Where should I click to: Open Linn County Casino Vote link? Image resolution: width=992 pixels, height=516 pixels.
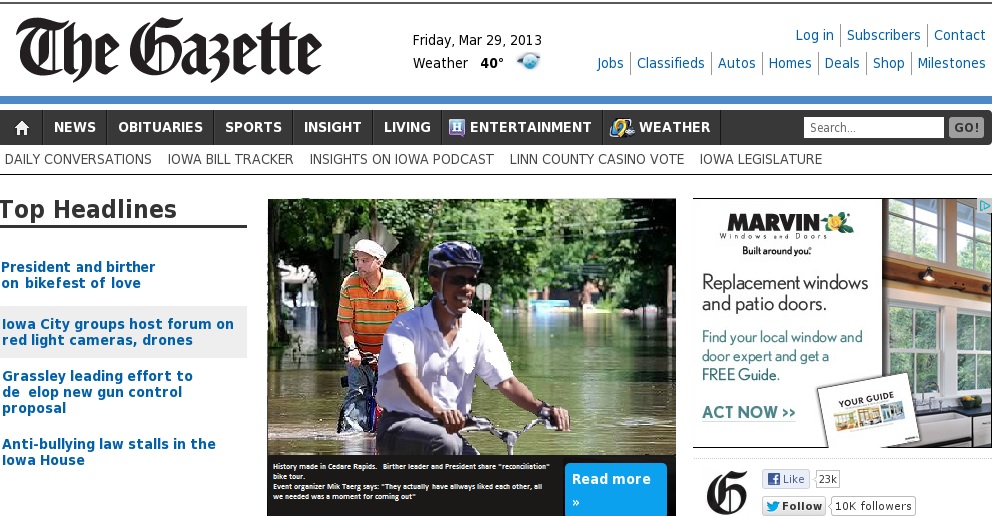(597, 159)
